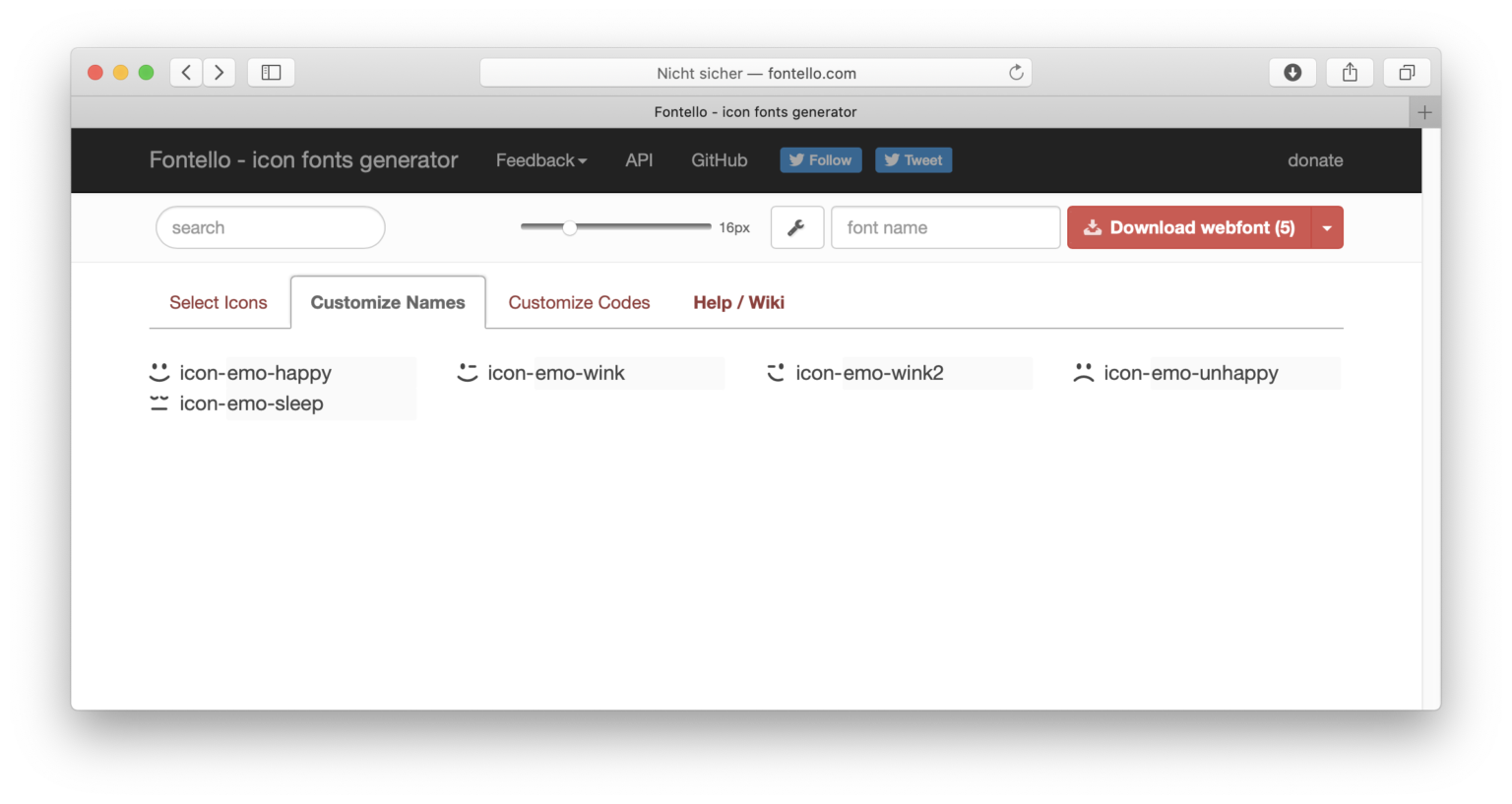Click inside the font name field
The width and height of the screenshot is (1512, 804).
945,227
